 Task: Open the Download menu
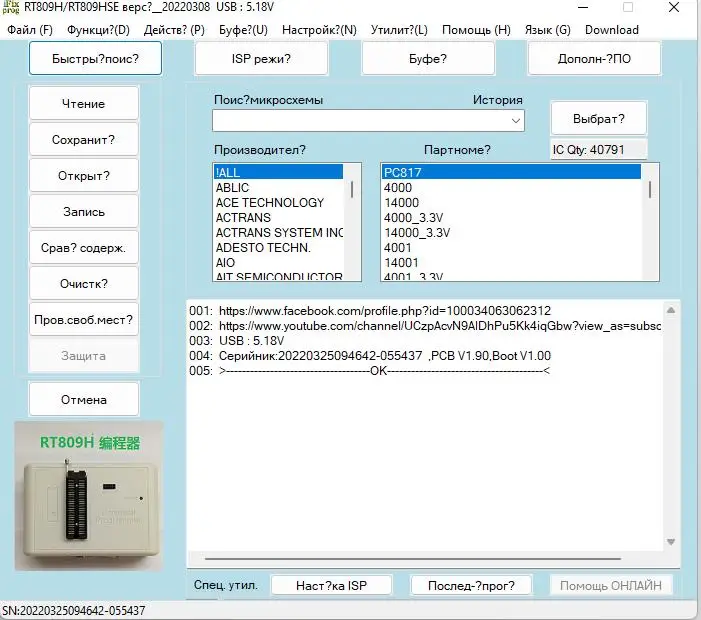[x=612, y=30]
